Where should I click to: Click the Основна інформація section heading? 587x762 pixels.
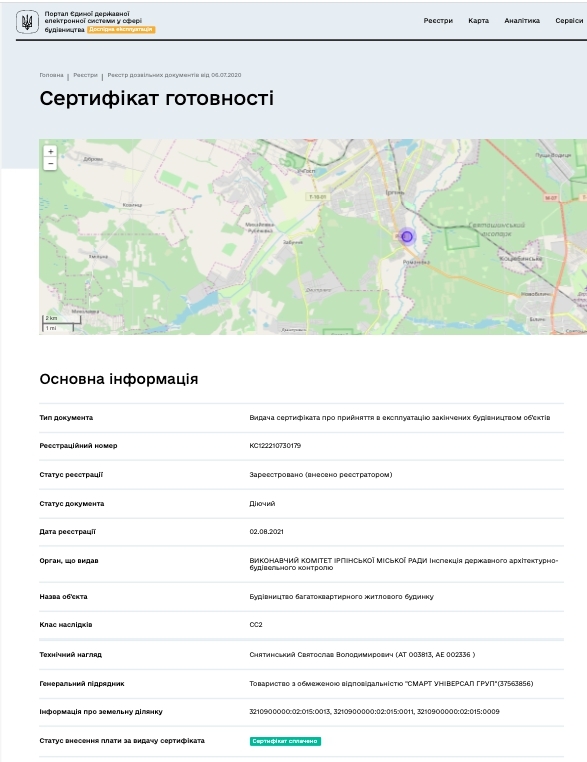119,379
